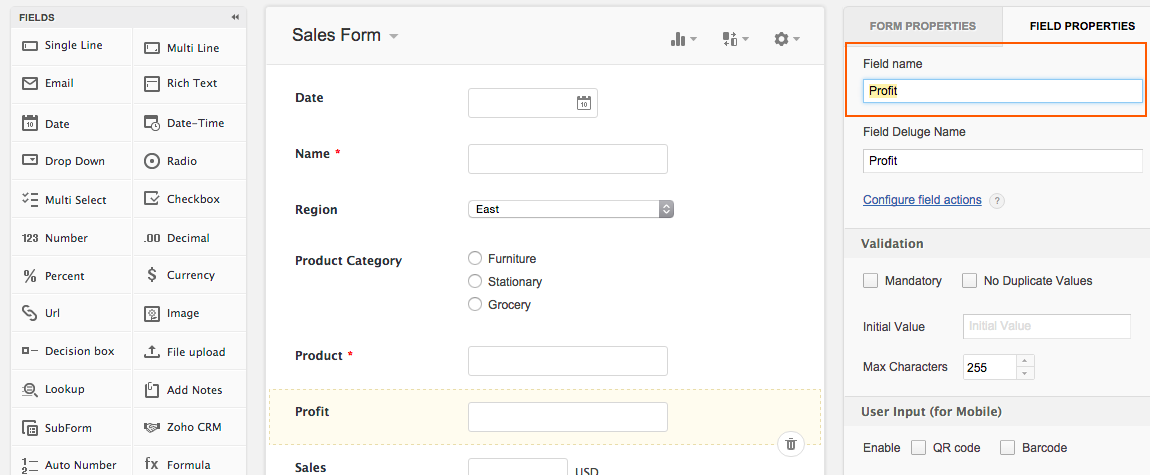Enable the QR code checkbox
Image resolution: width=1150 pixels, height=475 pixels.
click(918, 448)
